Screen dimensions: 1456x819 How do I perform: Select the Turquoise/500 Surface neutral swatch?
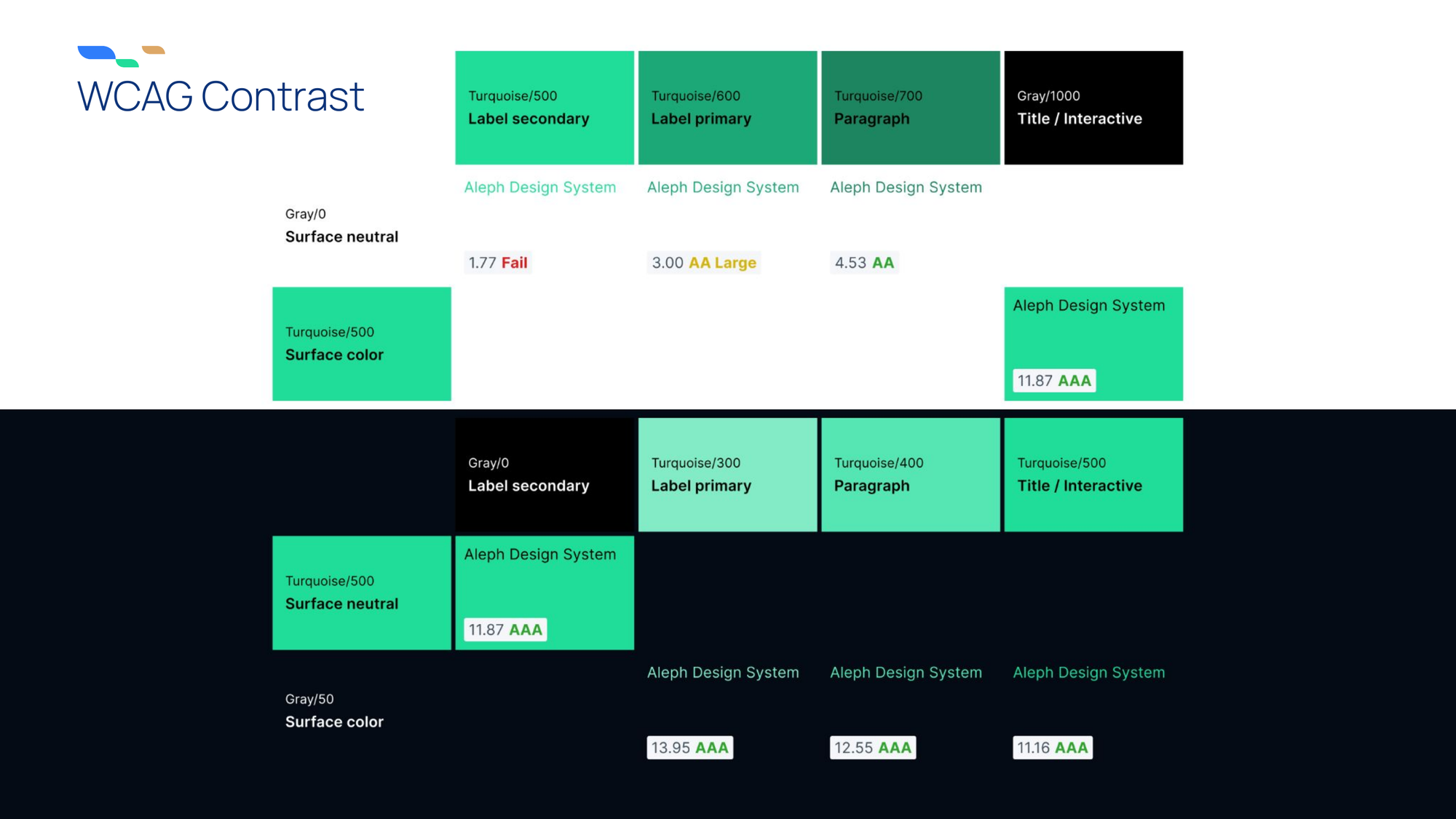[362, 593]
